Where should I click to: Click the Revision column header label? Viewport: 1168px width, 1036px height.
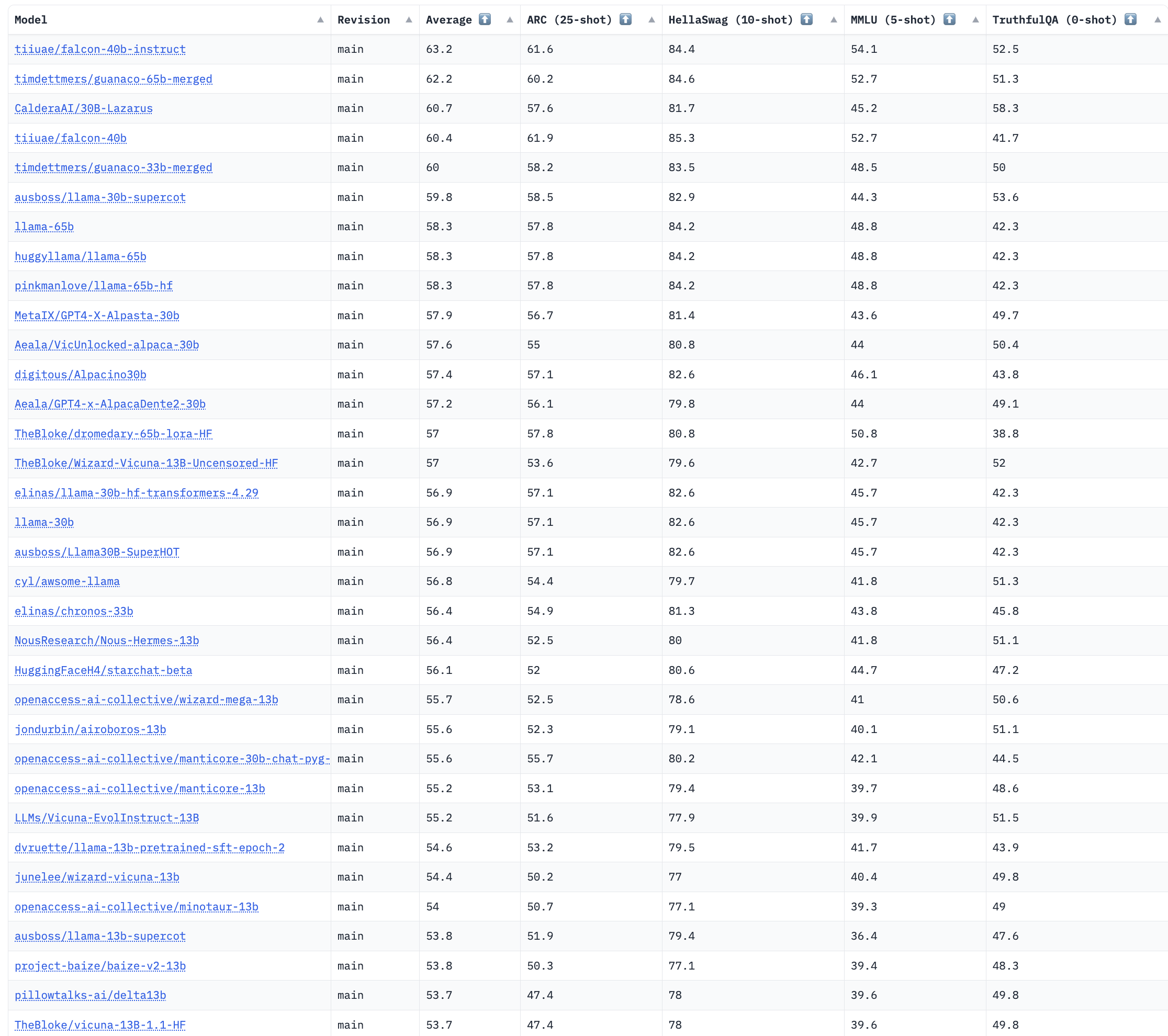point(363,20)
